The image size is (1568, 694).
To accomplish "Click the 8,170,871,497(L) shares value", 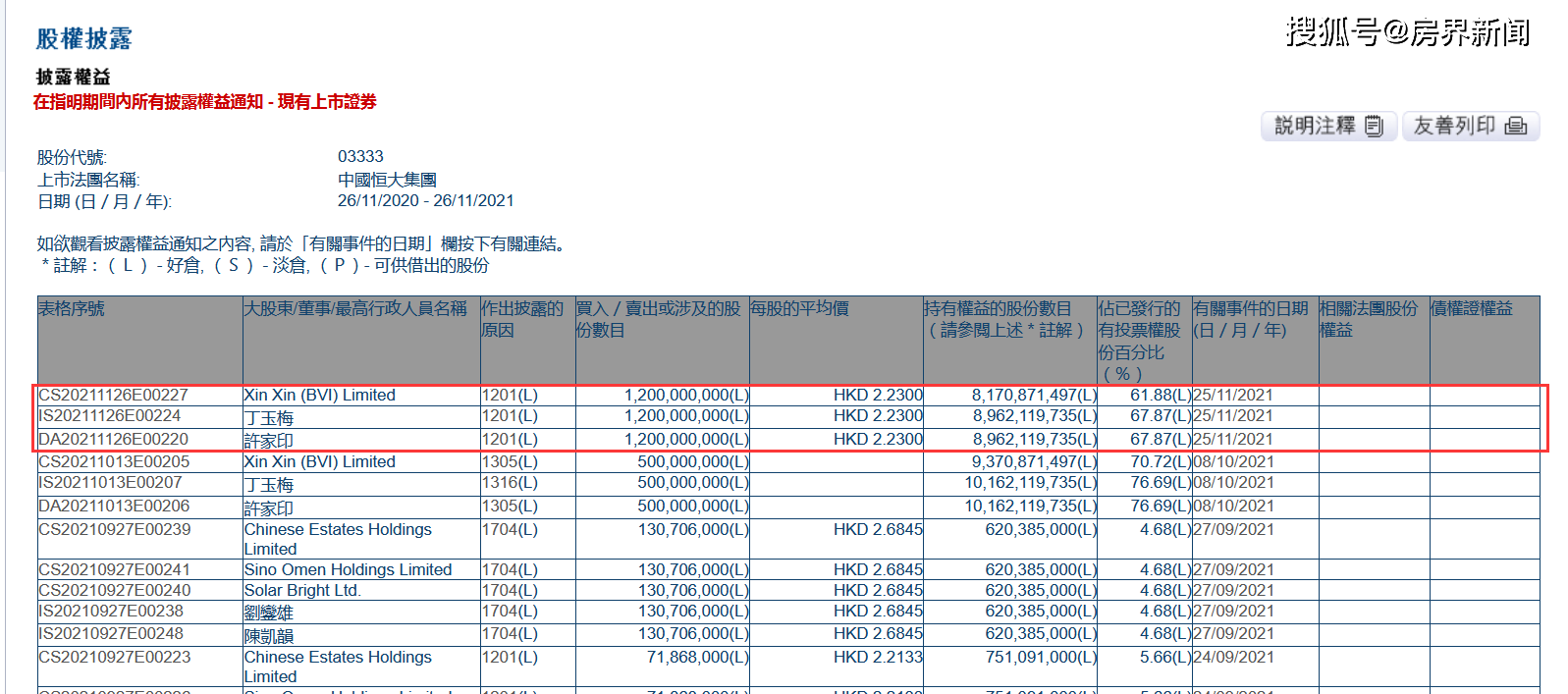I will tap(1034, 396).
